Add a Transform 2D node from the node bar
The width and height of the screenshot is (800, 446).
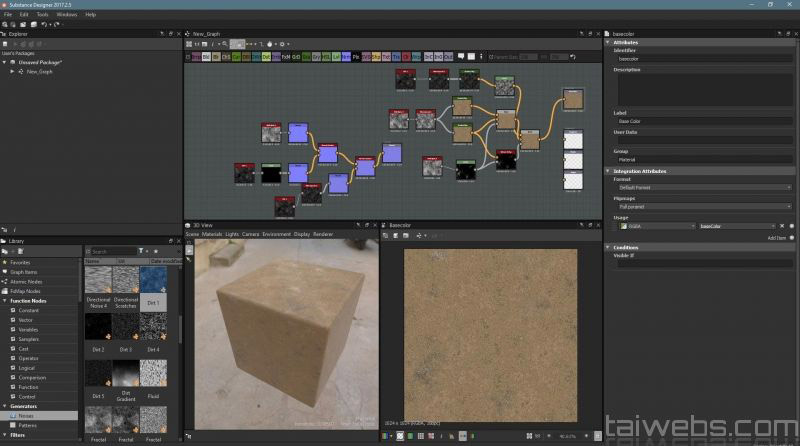pyautogui.click(x=396, y=57)
